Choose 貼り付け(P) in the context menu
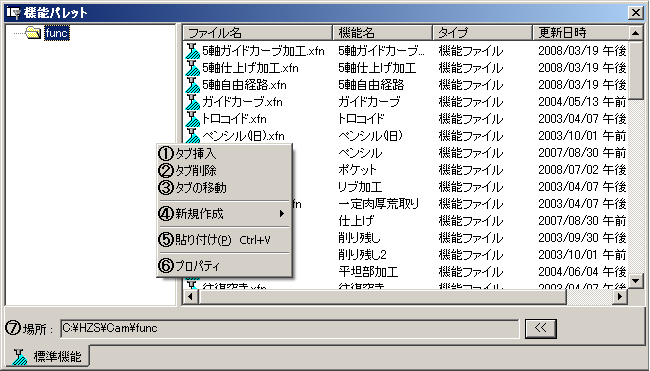 (x=224, y=239)
